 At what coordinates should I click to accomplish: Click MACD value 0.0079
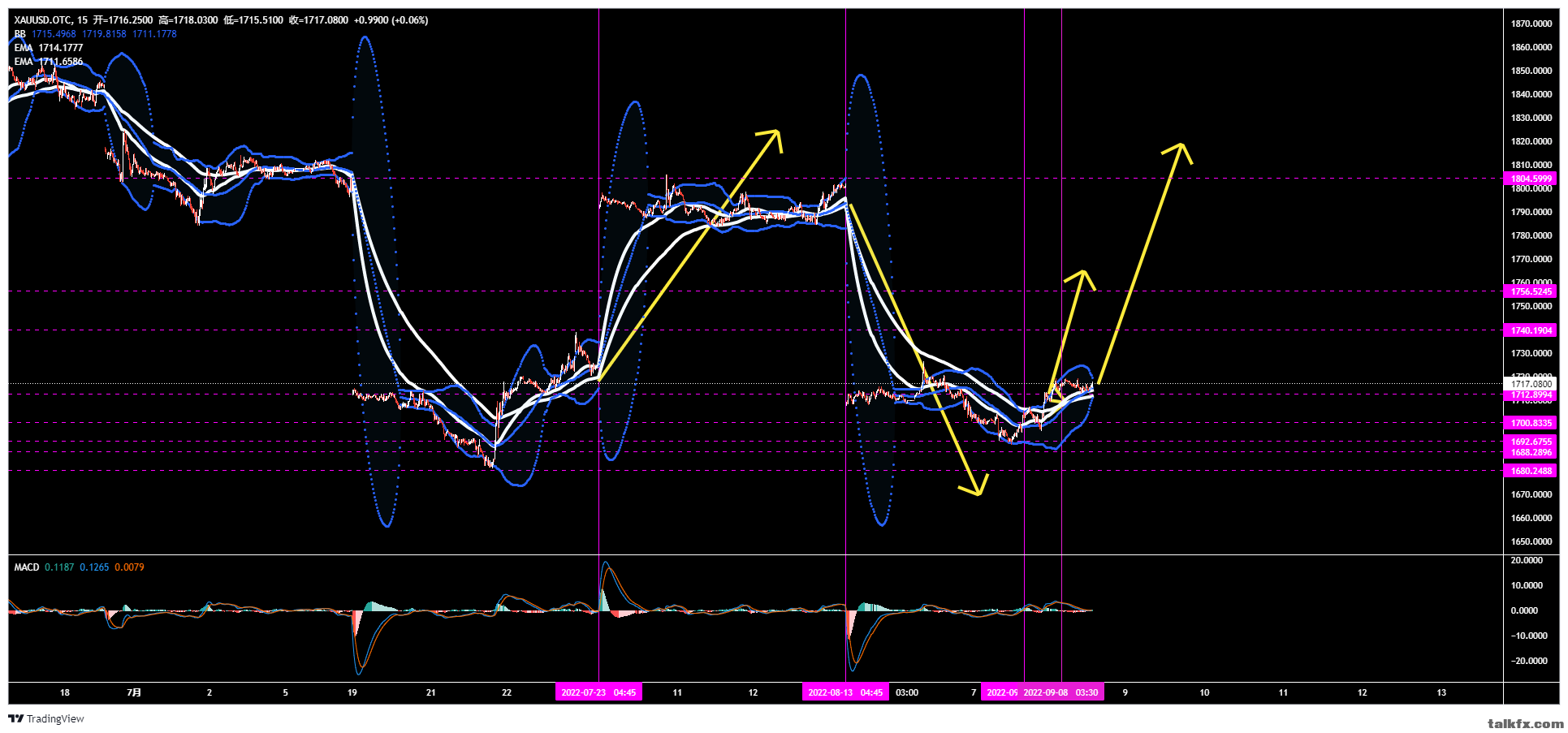[x=129, y=567]
